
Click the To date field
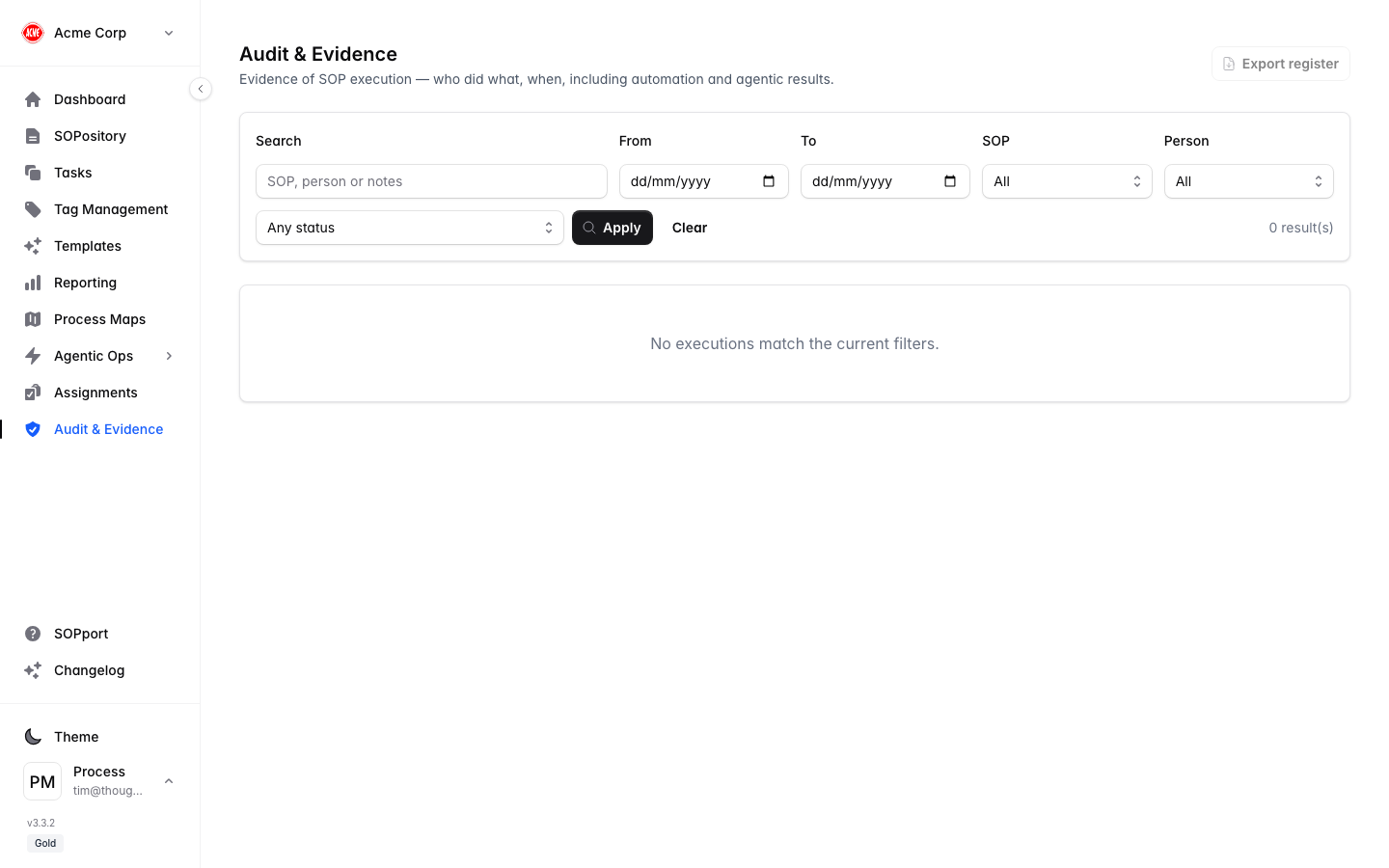[885, 181]
